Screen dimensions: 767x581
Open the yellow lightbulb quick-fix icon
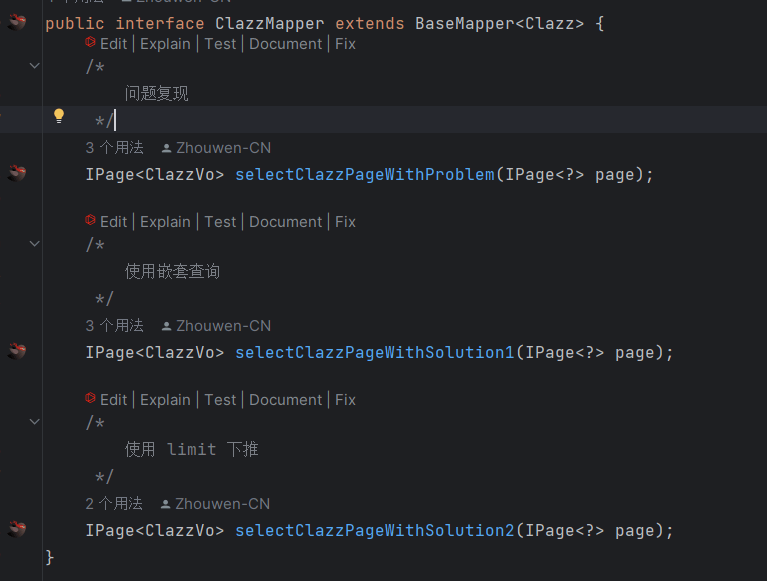point(59,116)
